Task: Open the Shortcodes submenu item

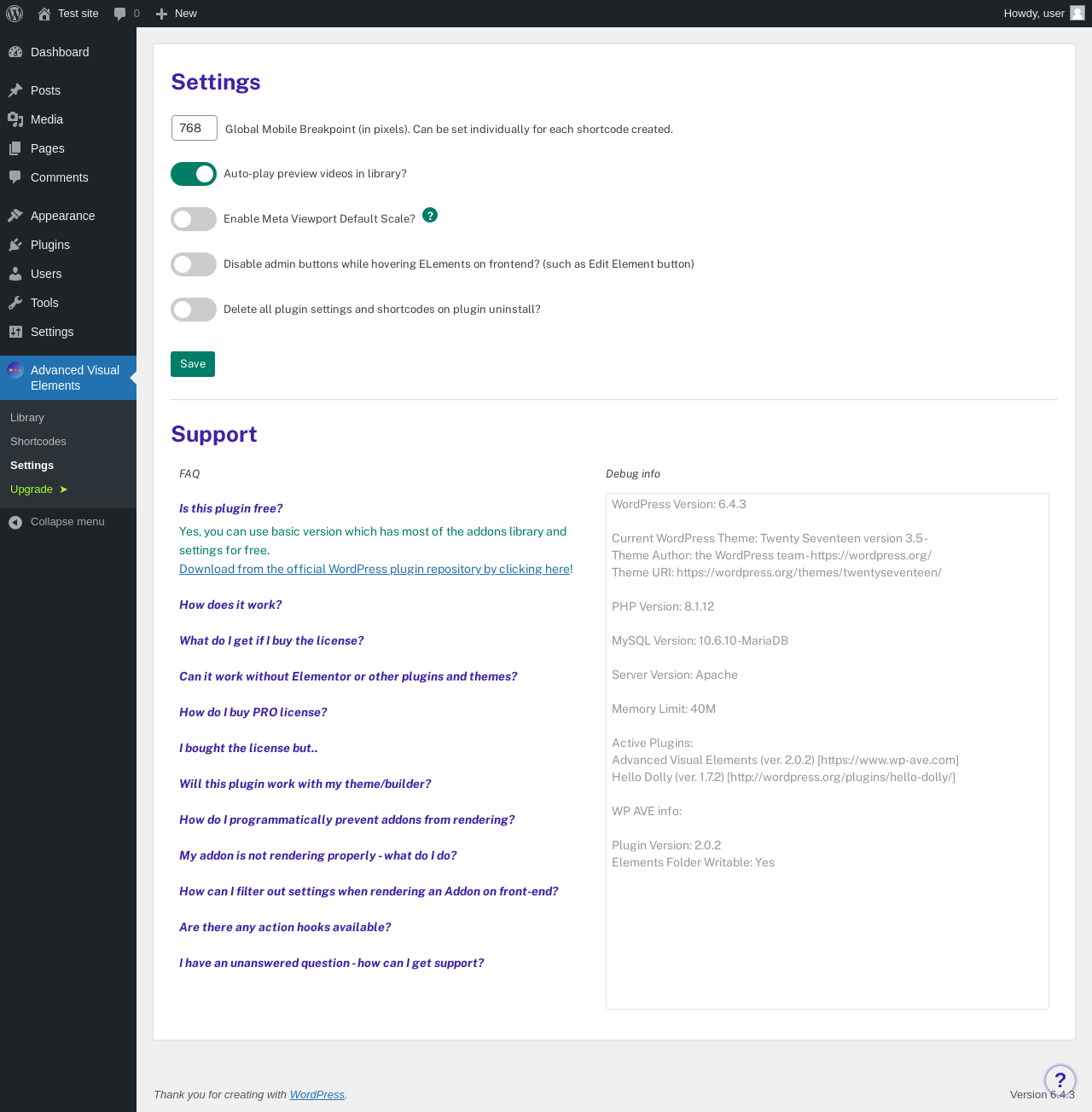Action: 38,442
